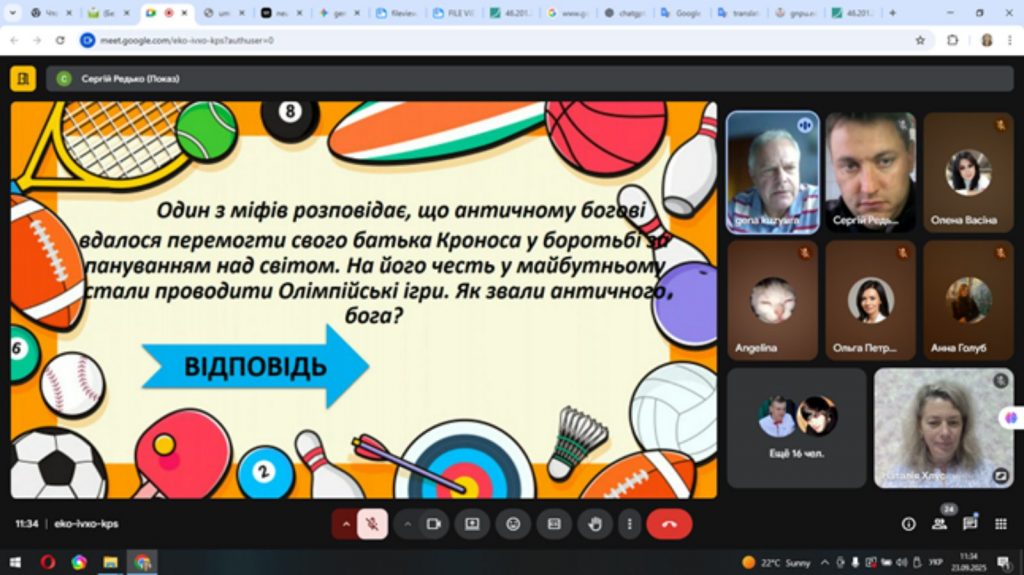Toggle the camera on or off
Image resolution: width=1024 pixels, height=575 pixels.
[x=433, y=524]
